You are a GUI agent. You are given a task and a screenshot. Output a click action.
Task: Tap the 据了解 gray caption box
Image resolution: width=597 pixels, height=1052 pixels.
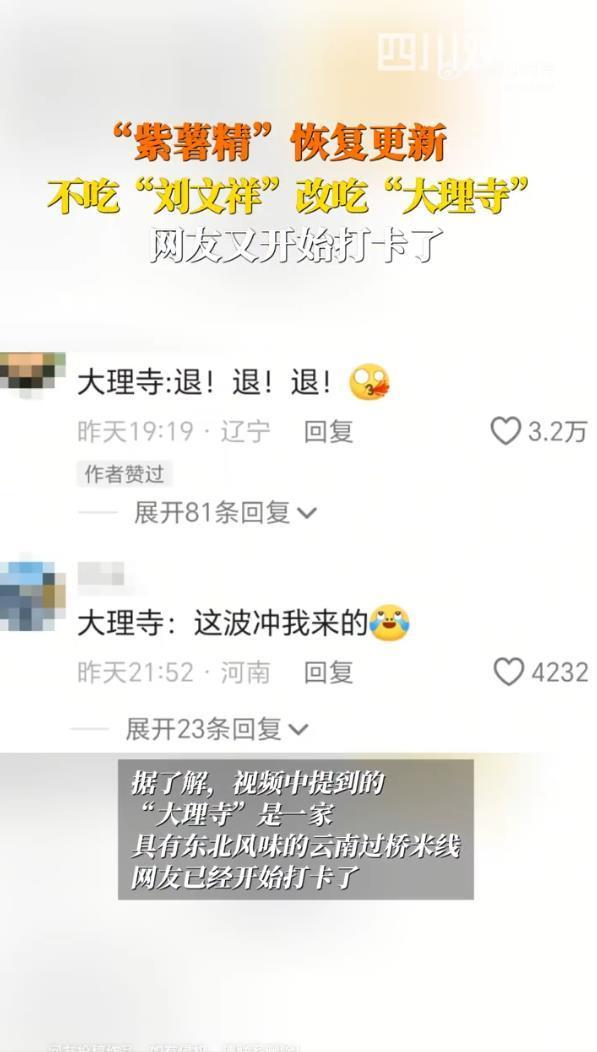point(296,829)
